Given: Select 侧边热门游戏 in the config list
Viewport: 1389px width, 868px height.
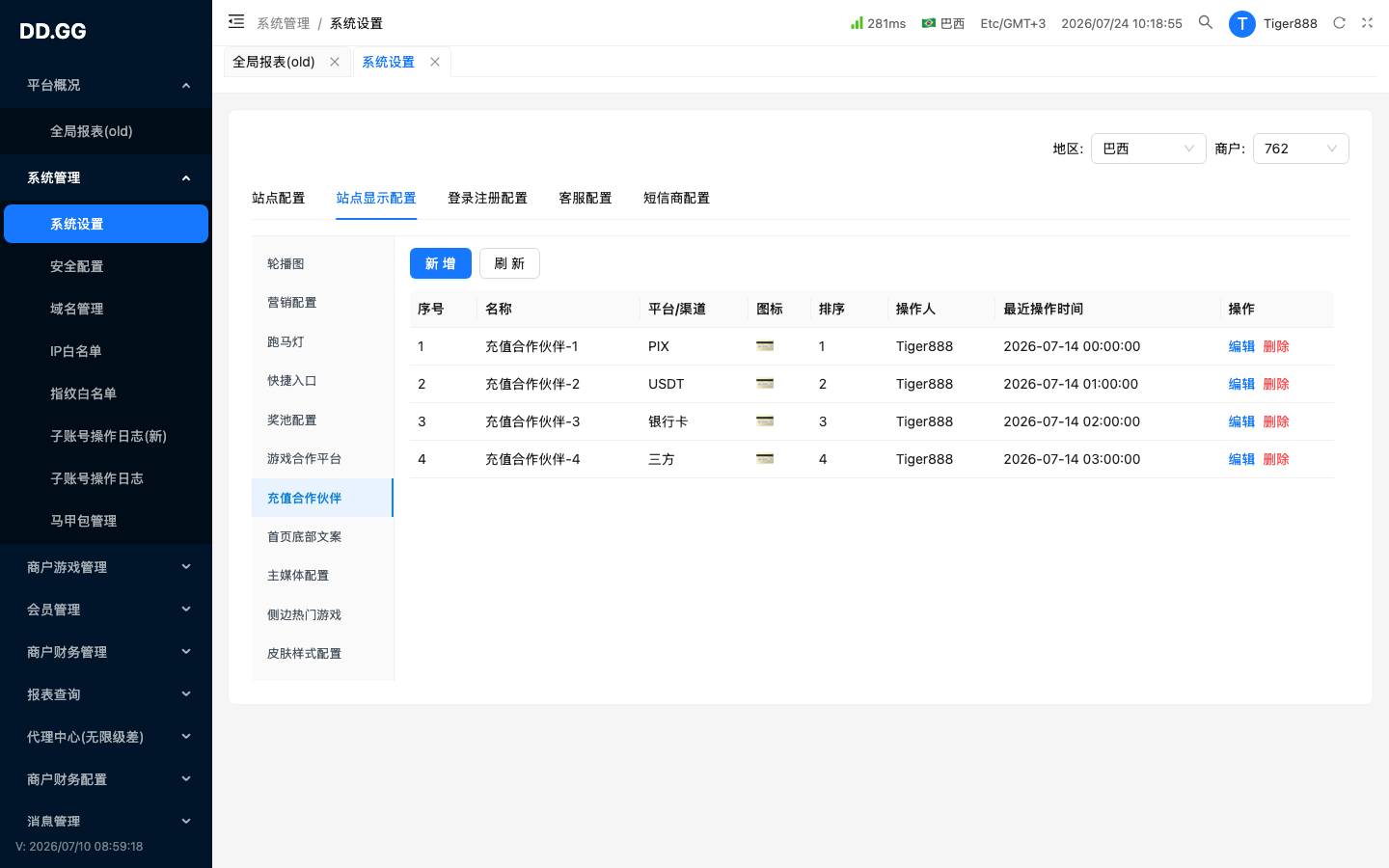Looking at the screenshot, I should 322,614.
